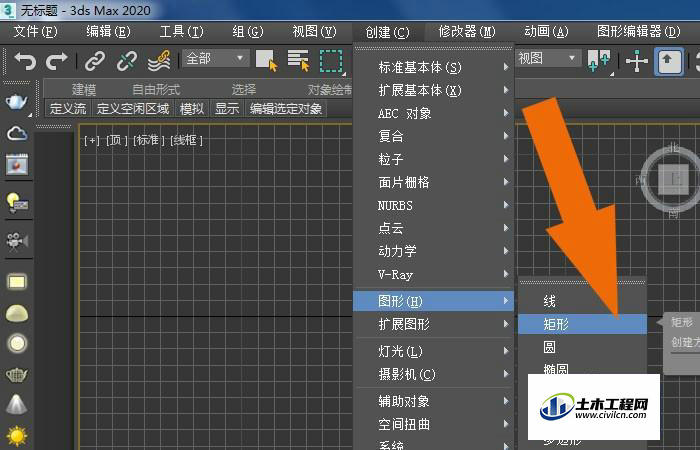This screenshot has height=450, width=700.
Task: Open 辅助对象 submenu
Action: tap(433, 401)
